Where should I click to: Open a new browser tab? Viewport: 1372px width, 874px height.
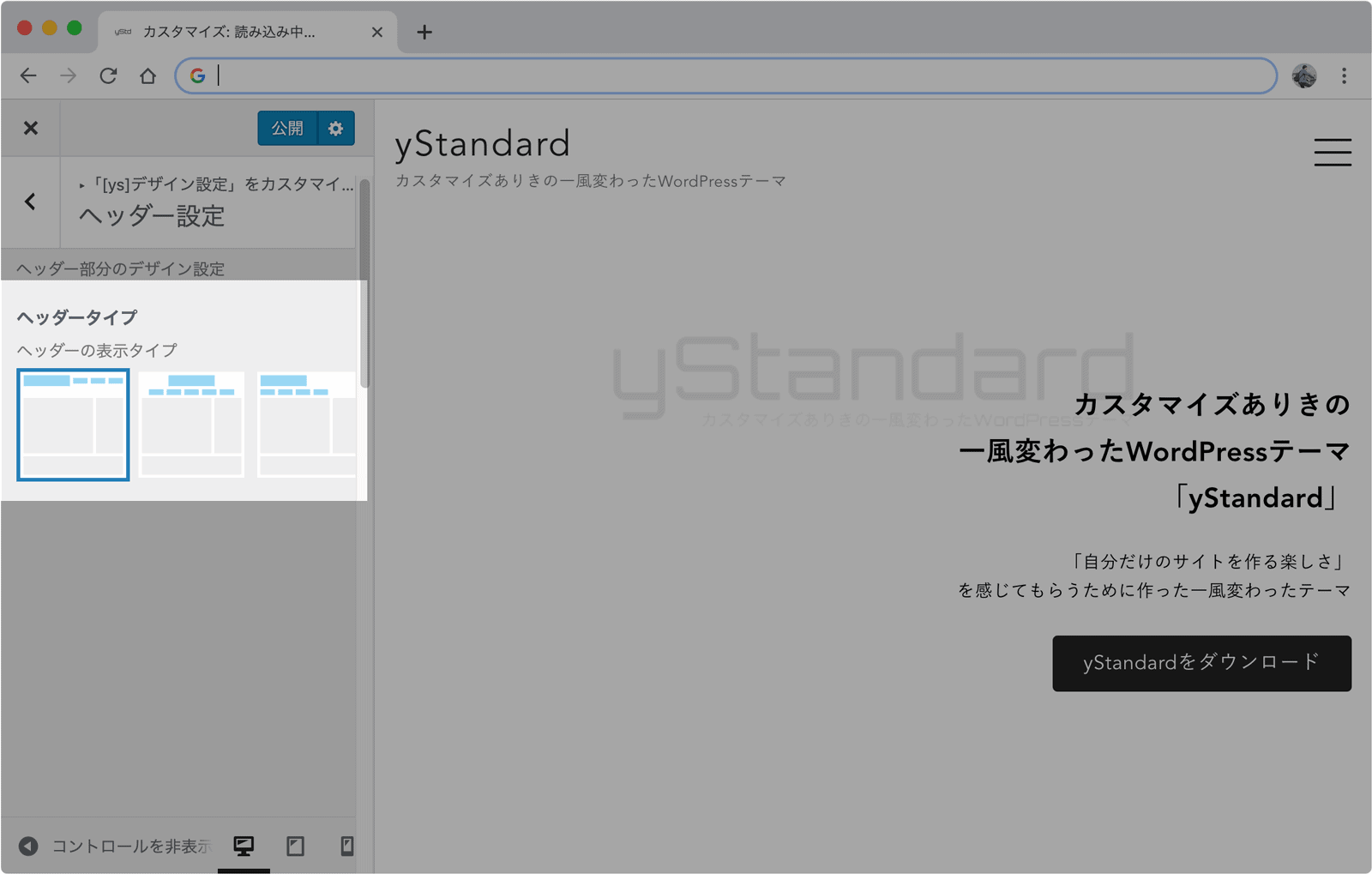(424, 33)
